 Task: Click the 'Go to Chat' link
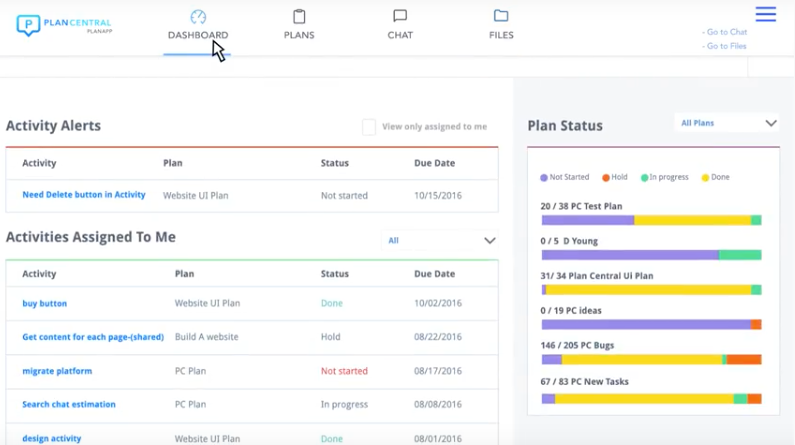tap(726, 32)
